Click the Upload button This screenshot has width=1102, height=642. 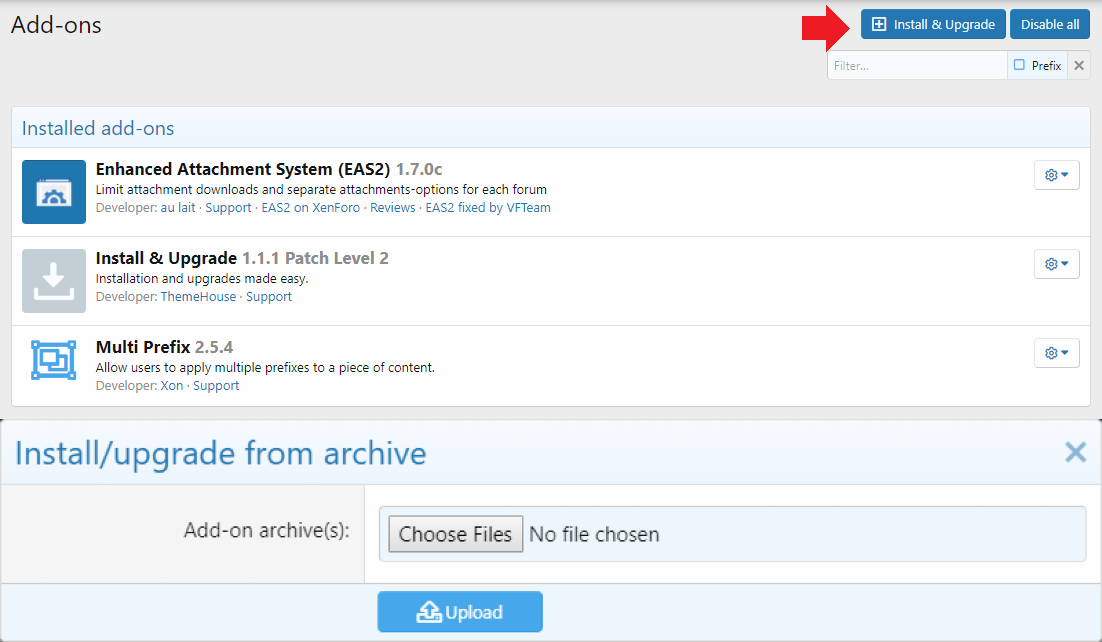[460, 612]
